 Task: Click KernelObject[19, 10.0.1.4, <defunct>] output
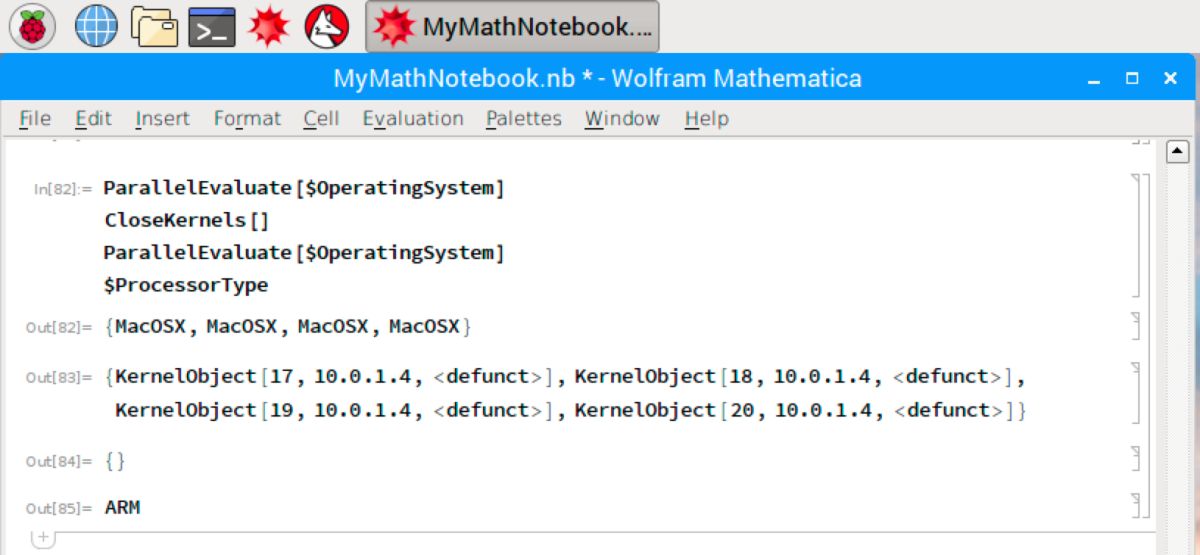(x=335, y=410)
